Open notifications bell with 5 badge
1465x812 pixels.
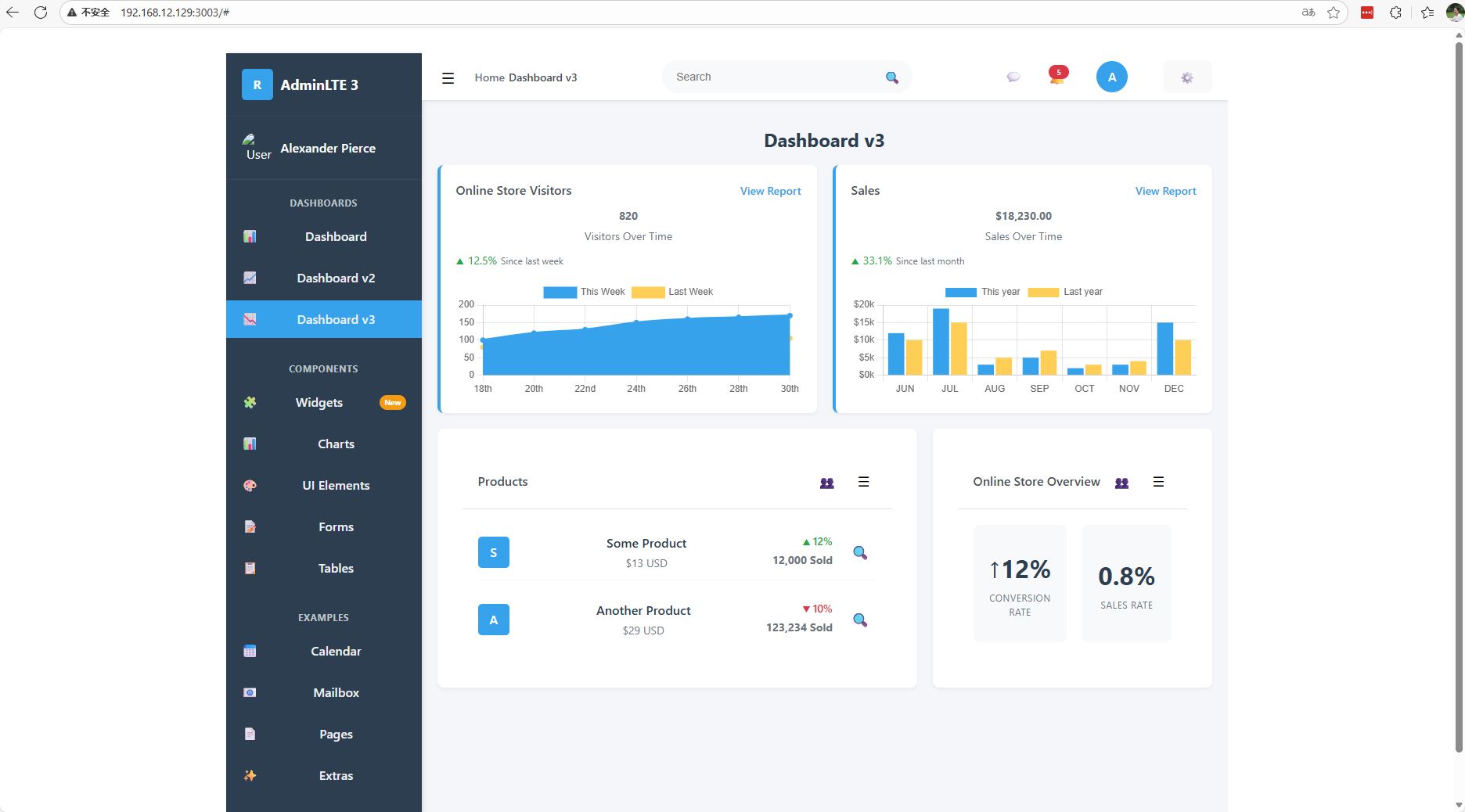tap(1057, 77)
